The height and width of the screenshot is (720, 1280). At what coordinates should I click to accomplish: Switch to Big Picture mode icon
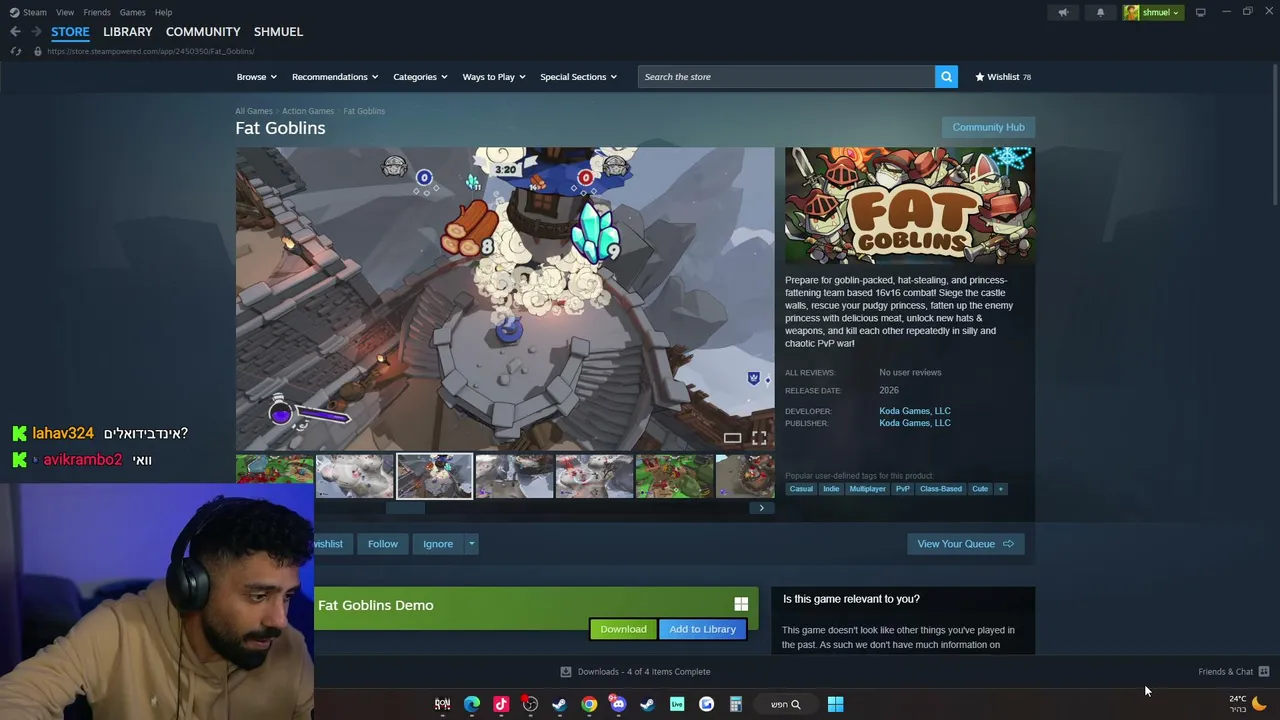tap(1200, 12)
